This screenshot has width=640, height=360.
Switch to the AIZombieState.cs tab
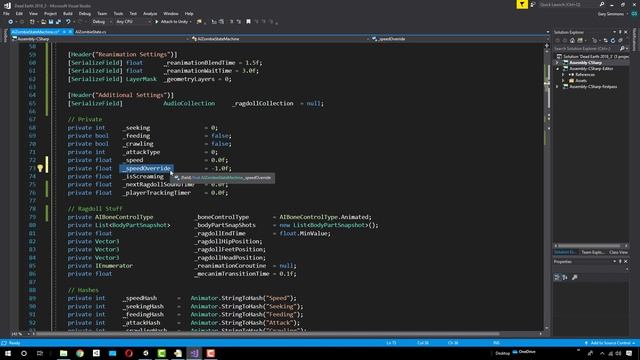(91, 32)
